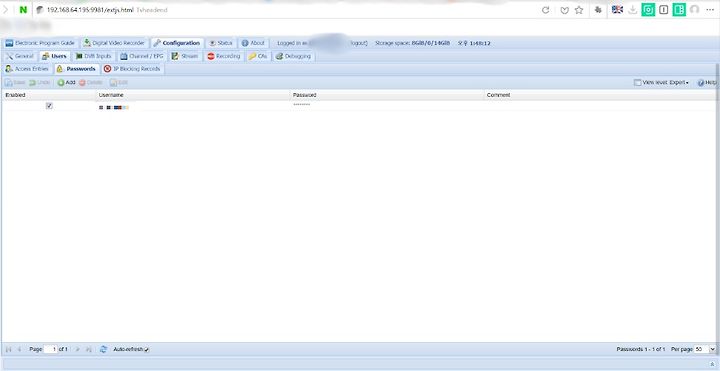
Task: Click the Storage space status text
Action: [412, 43]
